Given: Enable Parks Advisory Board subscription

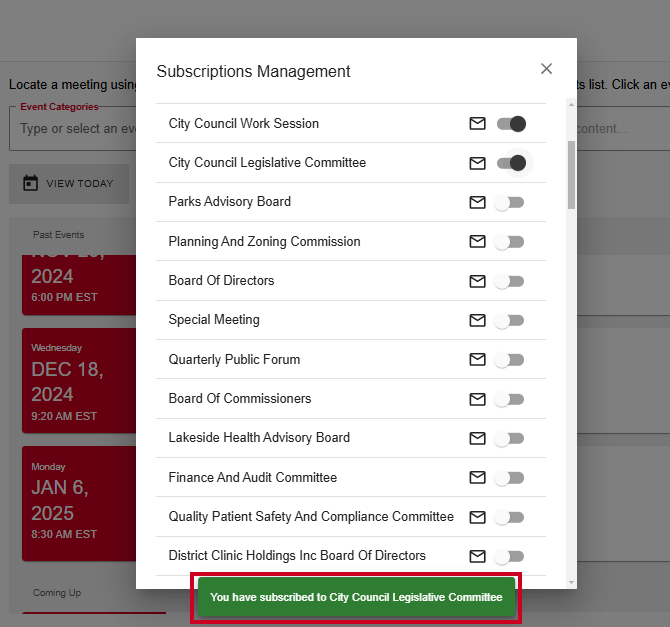Looking at the screenshot, I should tap(509, 203).
